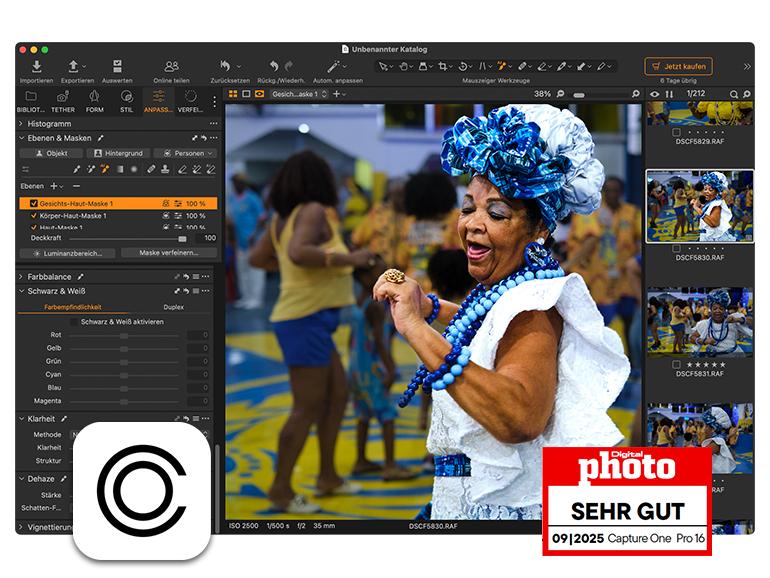Screen dimensions: 770x578
Task: Click the clone stamp mask icon
Action: 165,169
